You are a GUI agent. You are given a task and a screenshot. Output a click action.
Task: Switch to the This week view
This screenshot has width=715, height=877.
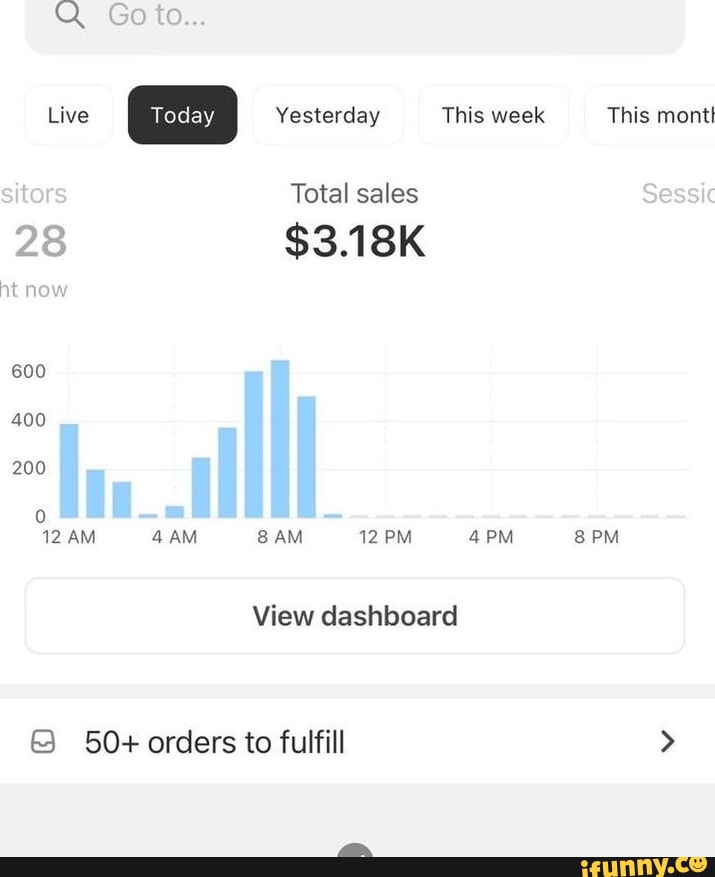(x=493, y=115)
